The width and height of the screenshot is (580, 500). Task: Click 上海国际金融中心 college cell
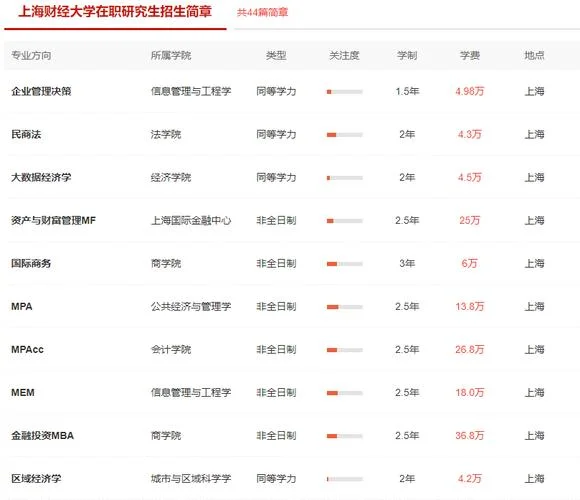(191, 220)
